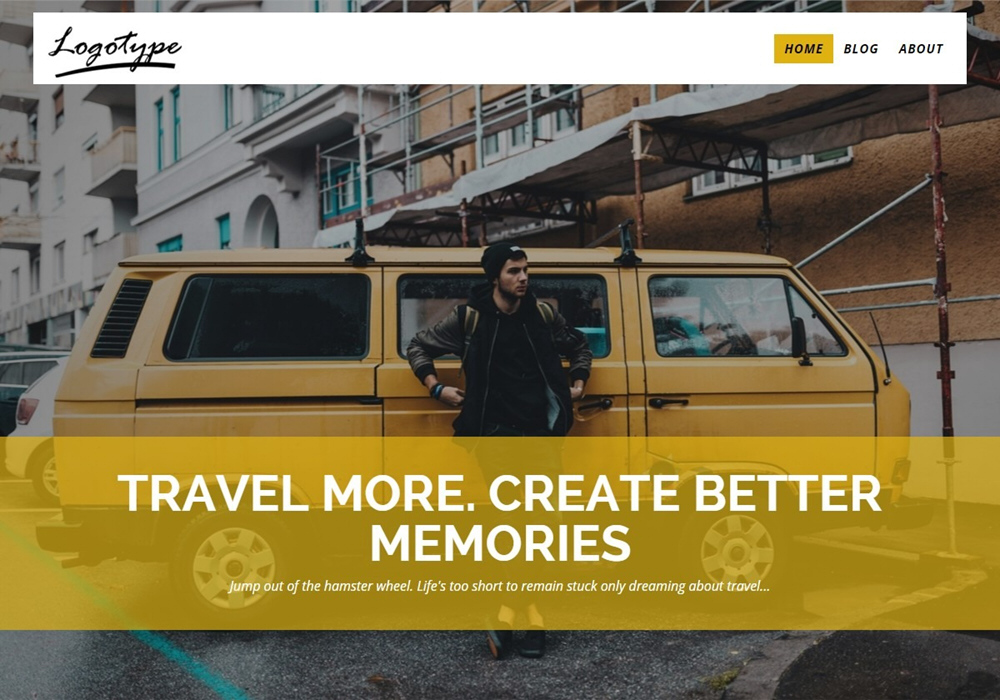The image size is (1000, 700).
Task: Click the yellow overlay banner left of the headline
Action: 57,533
